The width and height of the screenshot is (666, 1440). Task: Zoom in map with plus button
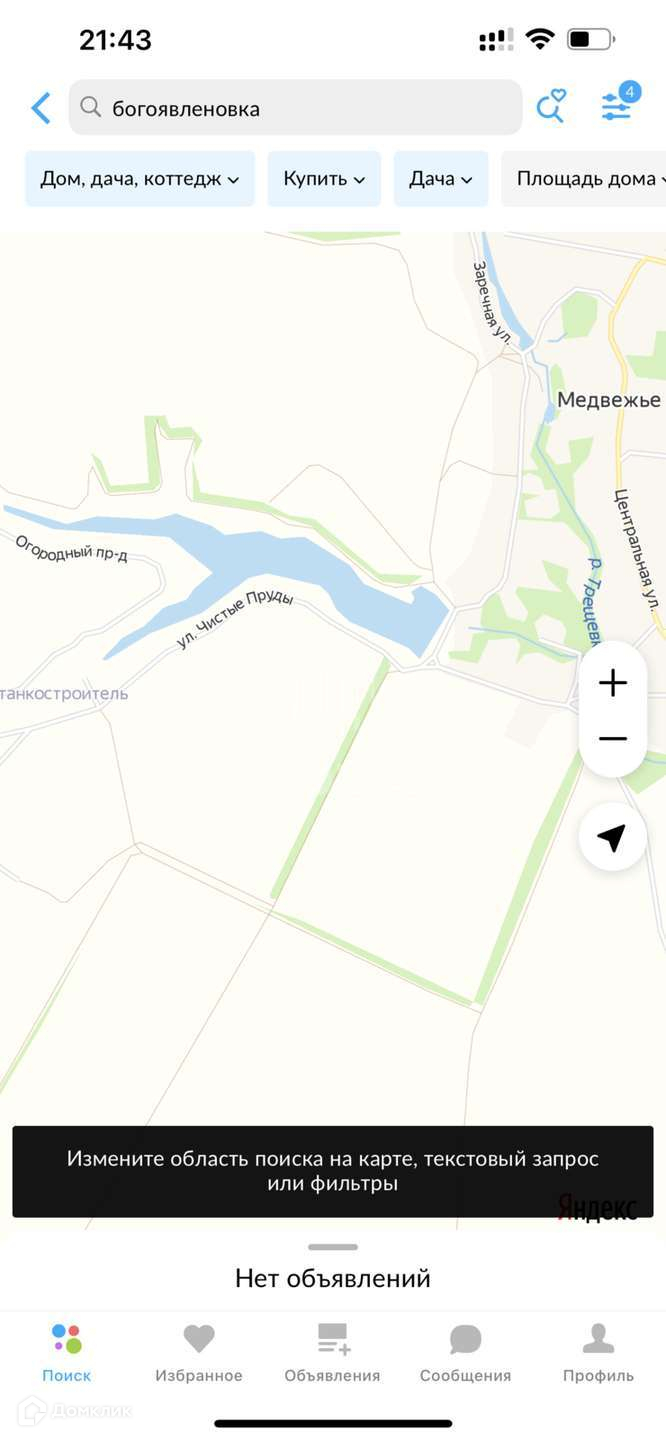613,684
